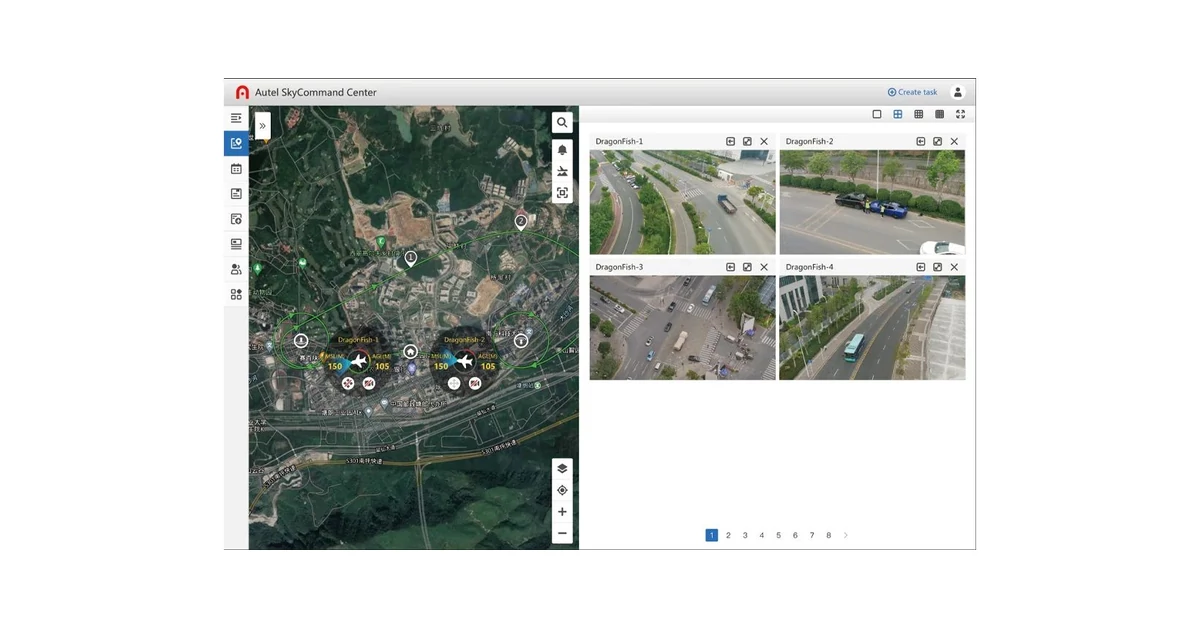Zoom in the map with plus button
This screenshot has height=628, width=1200.
click(x=562, y=512)
